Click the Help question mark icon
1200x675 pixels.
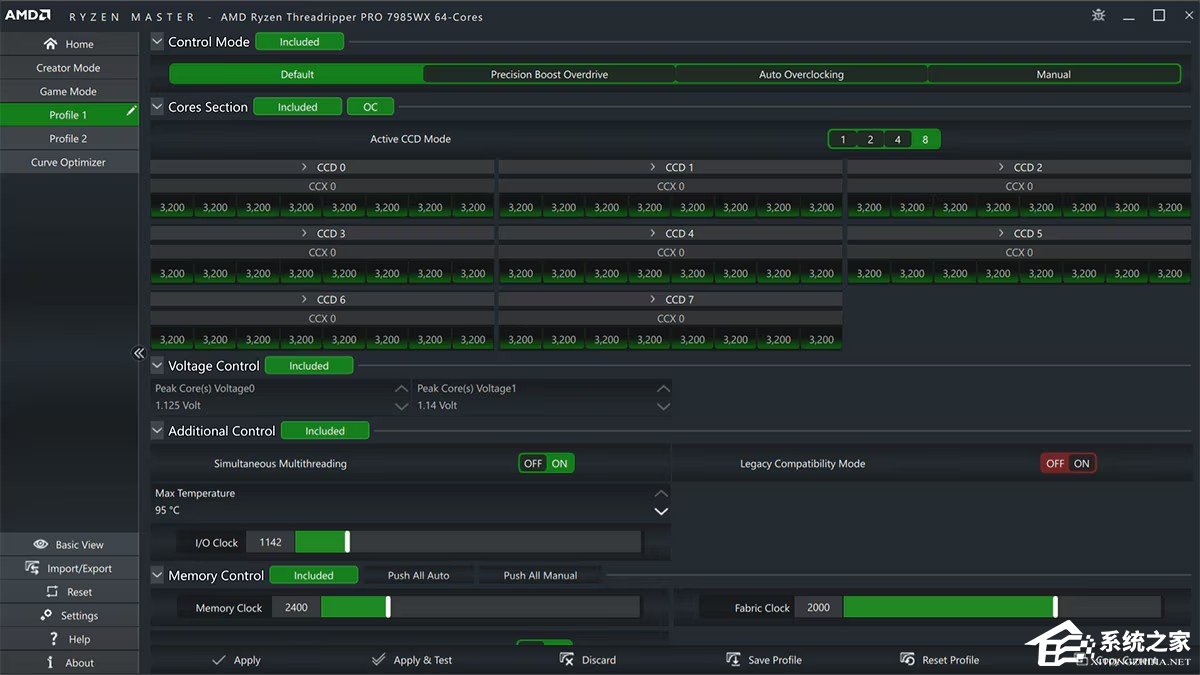coord(54,639)
